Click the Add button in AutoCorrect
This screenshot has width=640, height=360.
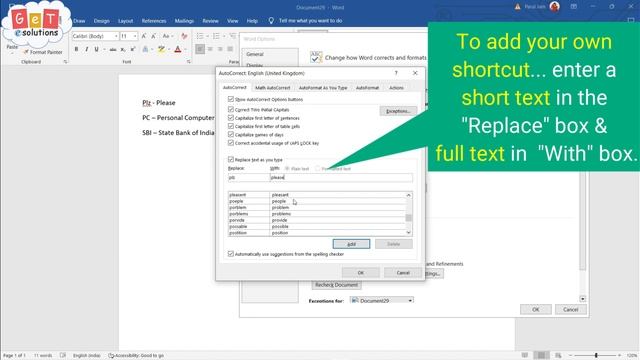pos(351,244)
